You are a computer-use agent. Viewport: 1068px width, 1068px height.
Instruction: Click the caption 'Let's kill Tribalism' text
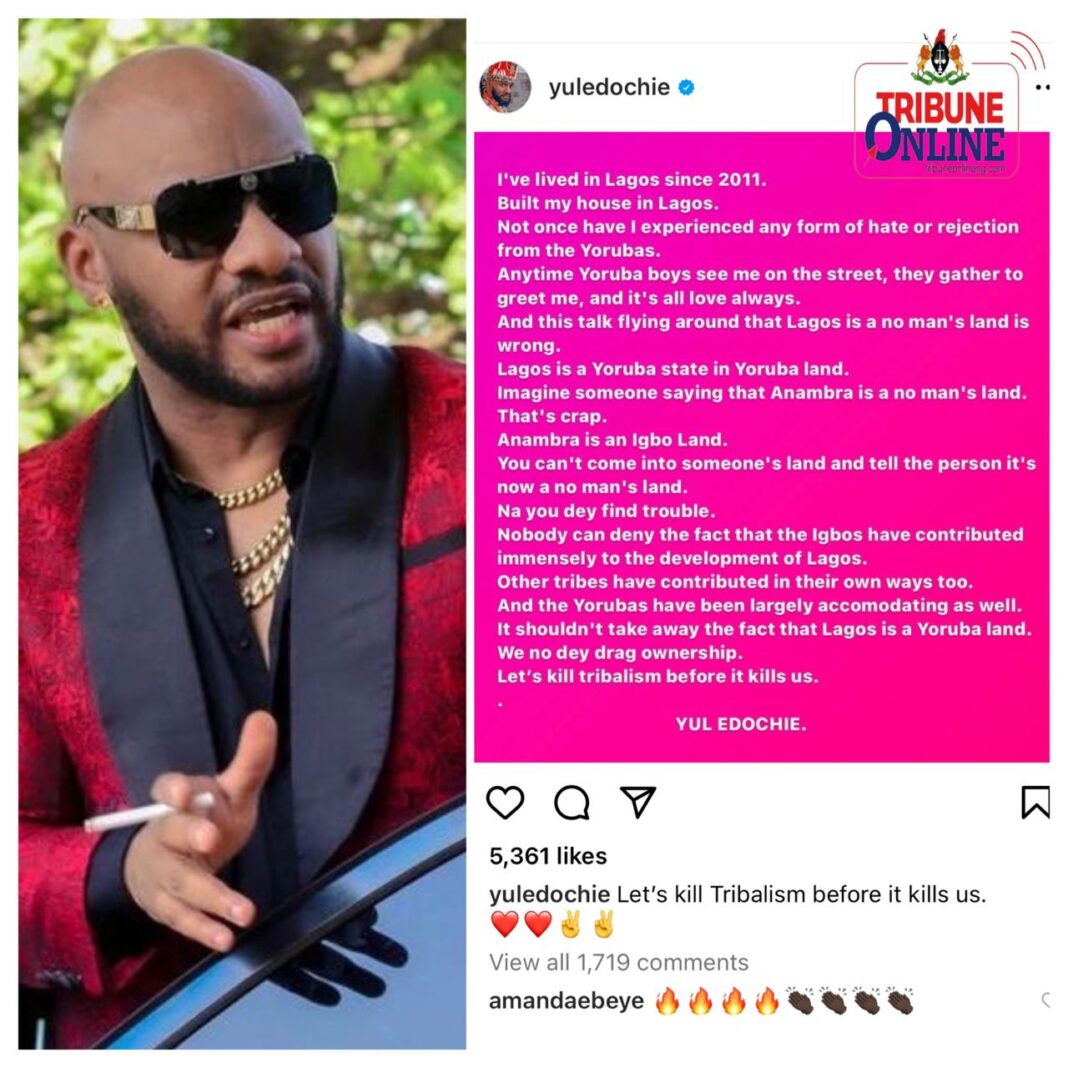pyautogui.click(x=801, y=894)
